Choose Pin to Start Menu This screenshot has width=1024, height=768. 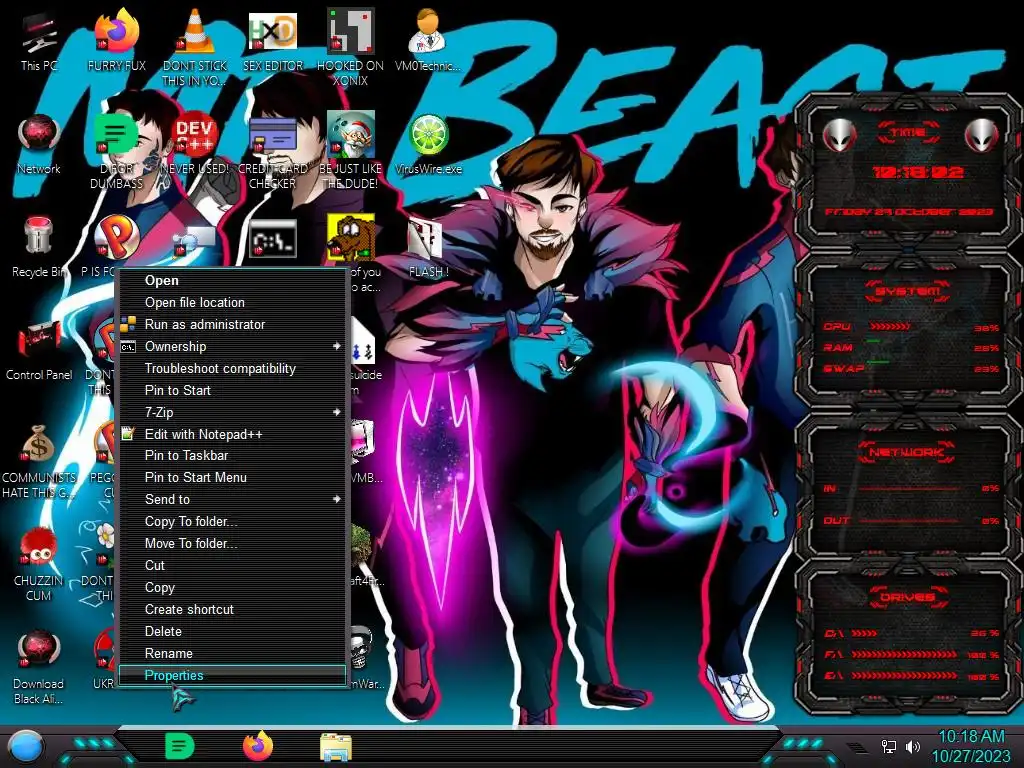[232, 477]
